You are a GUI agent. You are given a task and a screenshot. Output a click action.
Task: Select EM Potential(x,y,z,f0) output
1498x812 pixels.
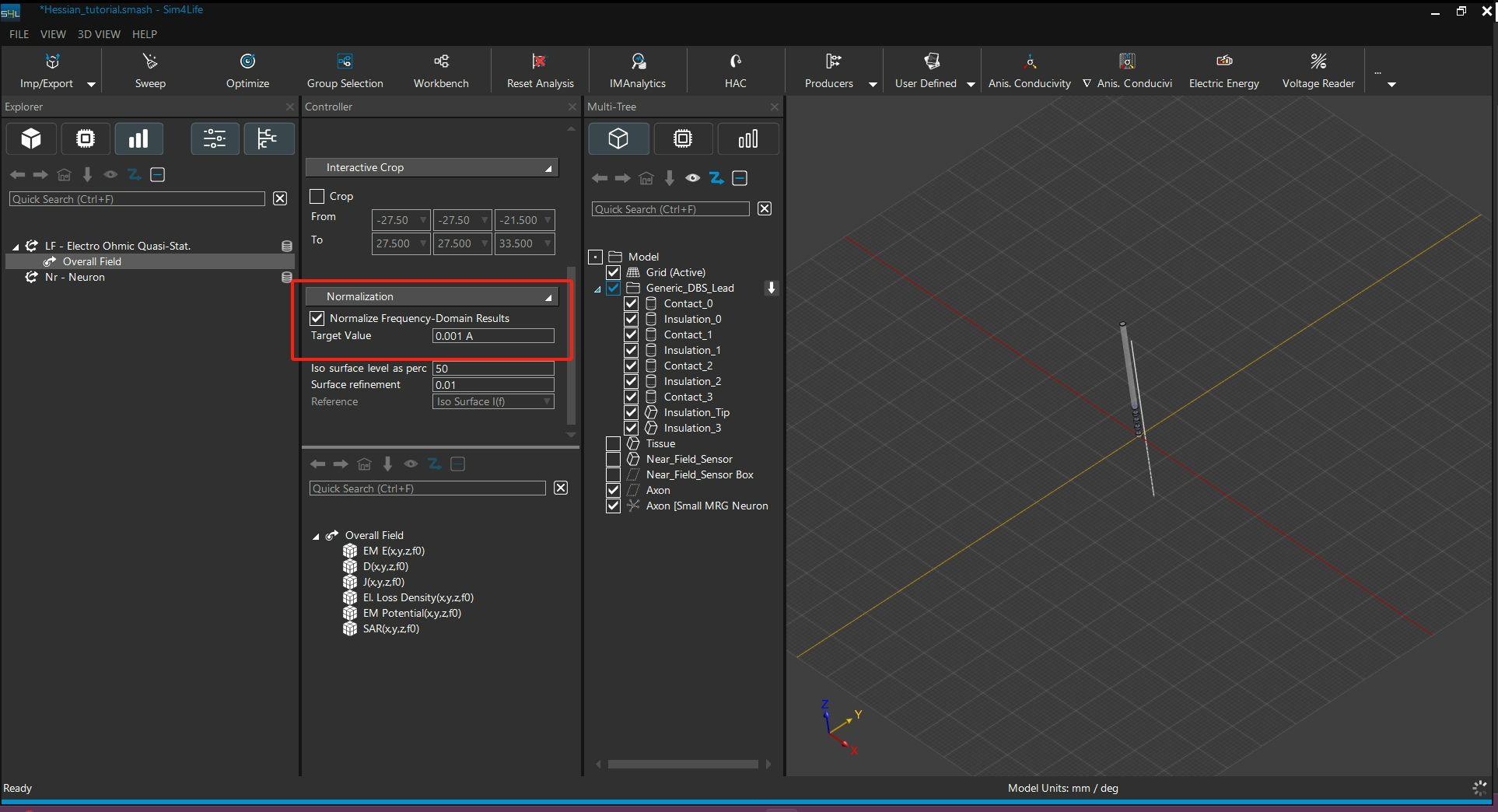coord(411,614)
